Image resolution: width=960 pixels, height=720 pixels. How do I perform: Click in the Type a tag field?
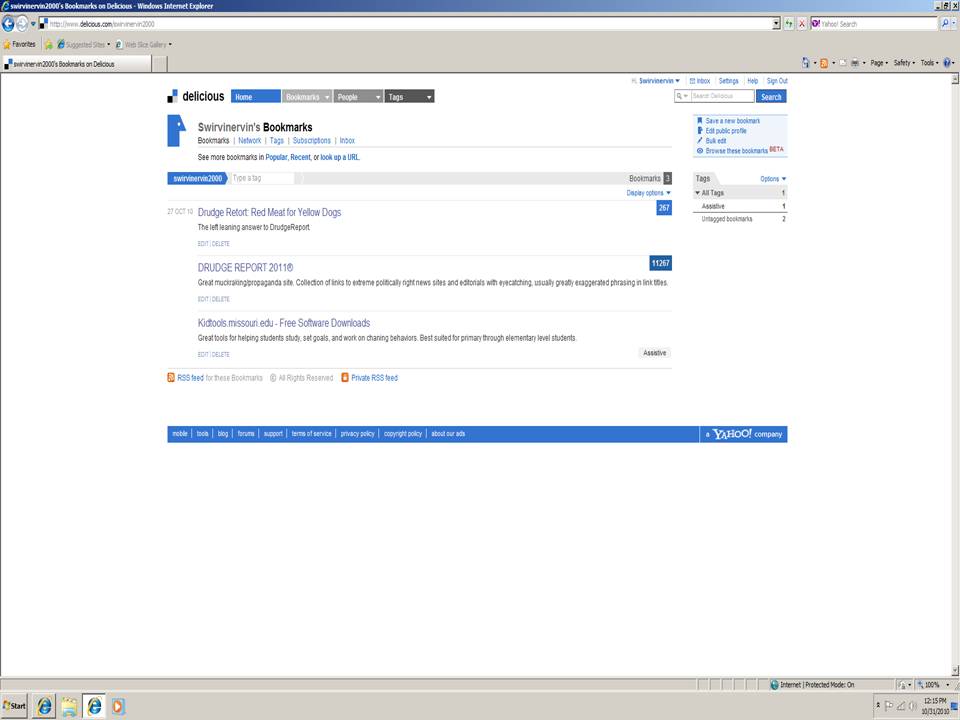[x=262, y=178]
